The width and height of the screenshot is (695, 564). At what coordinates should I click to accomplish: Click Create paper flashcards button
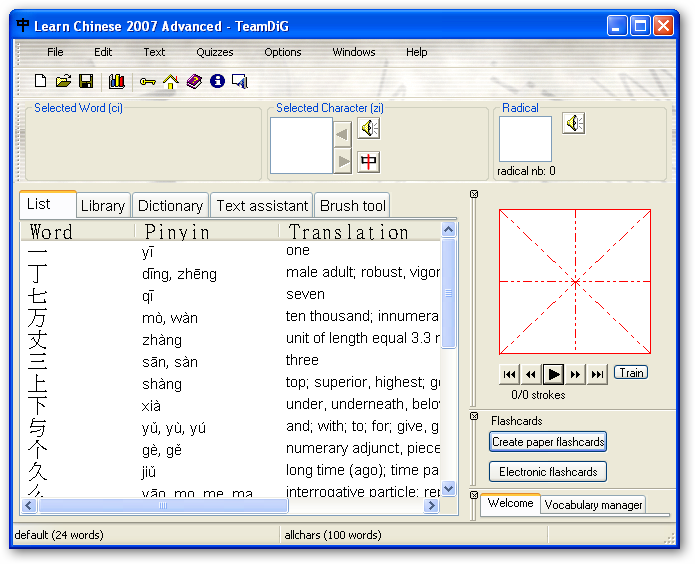pos(548,442)
